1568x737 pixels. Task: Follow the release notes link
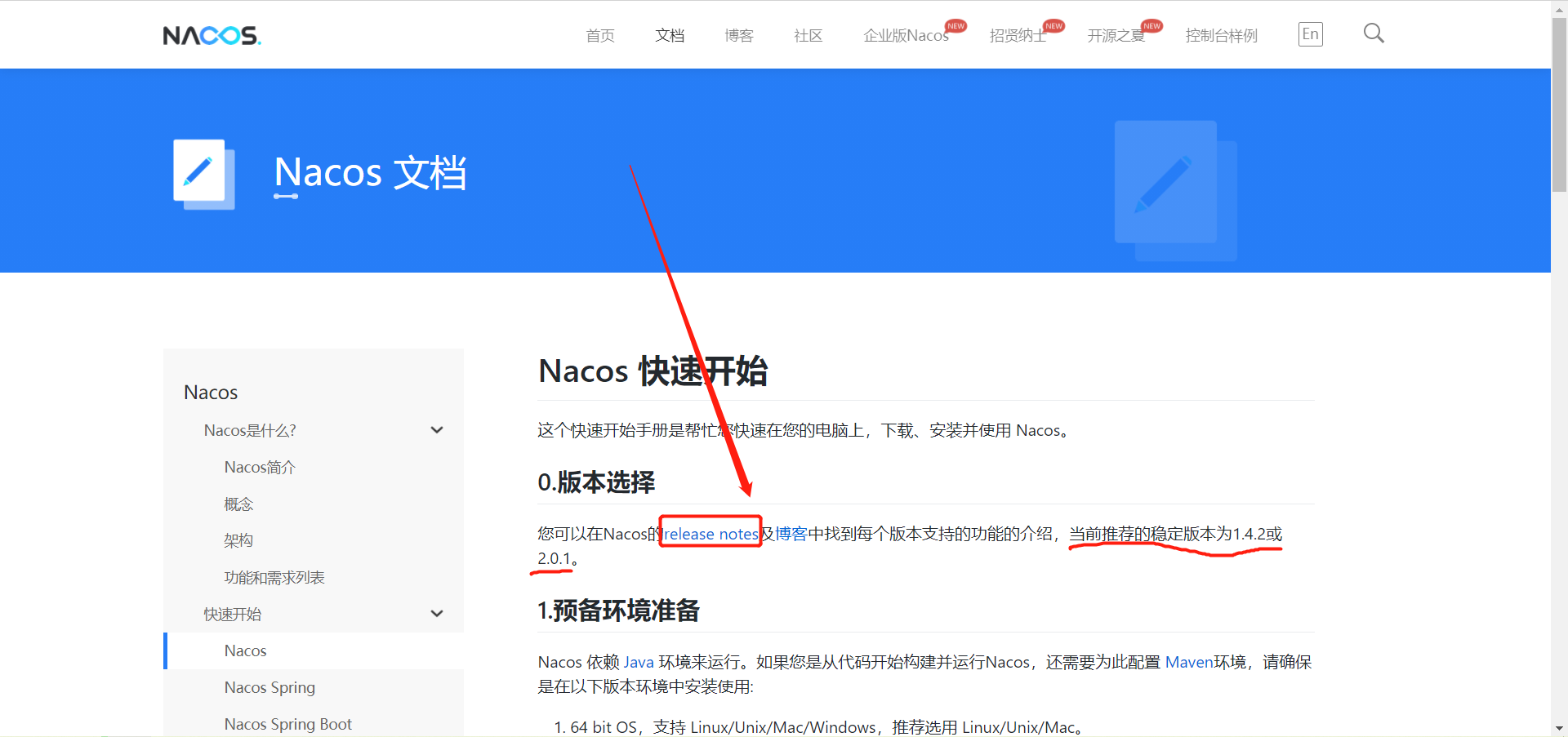point(711,534)
